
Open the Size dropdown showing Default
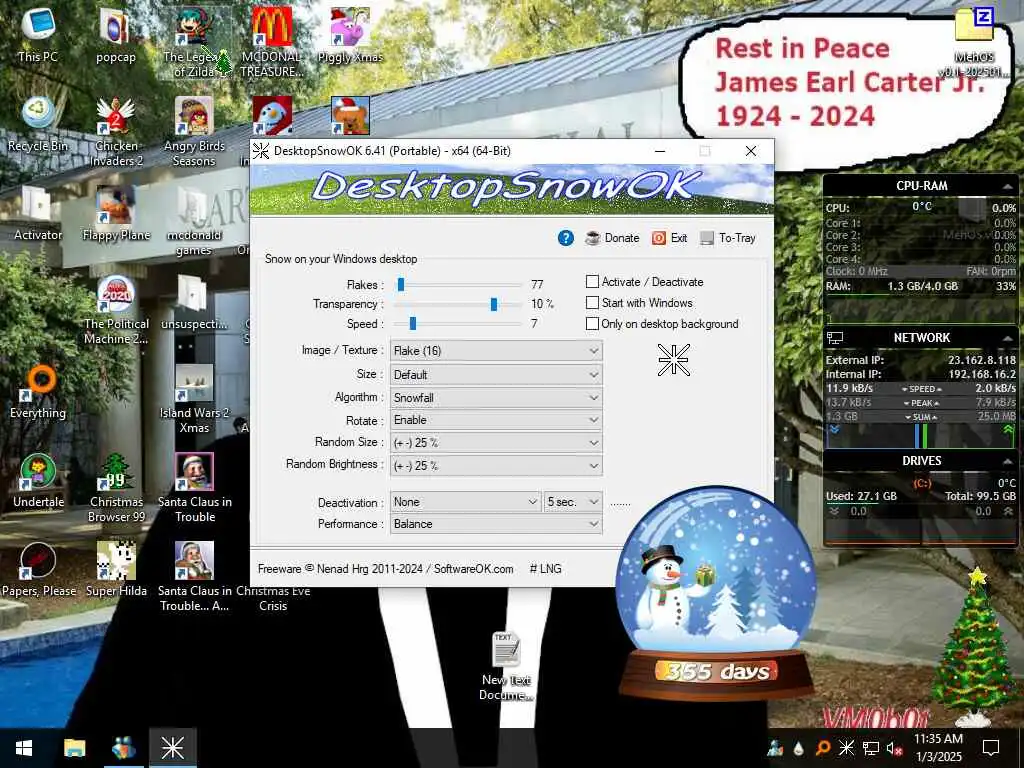coord(496,375)
